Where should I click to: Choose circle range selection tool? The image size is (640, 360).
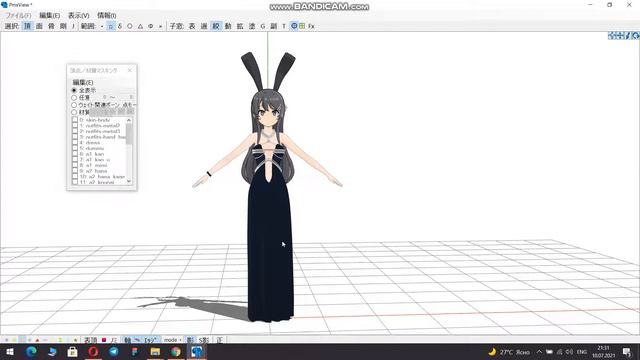pyautogui.click(x=130, y=26)
